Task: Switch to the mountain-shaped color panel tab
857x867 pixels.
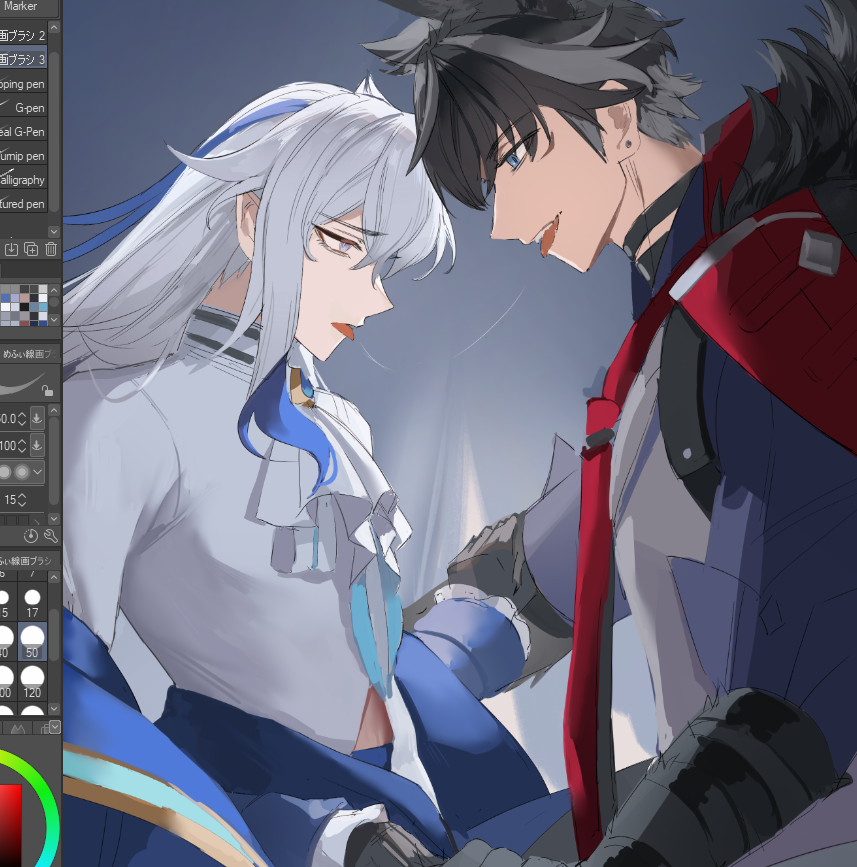Action: point(18,728)
